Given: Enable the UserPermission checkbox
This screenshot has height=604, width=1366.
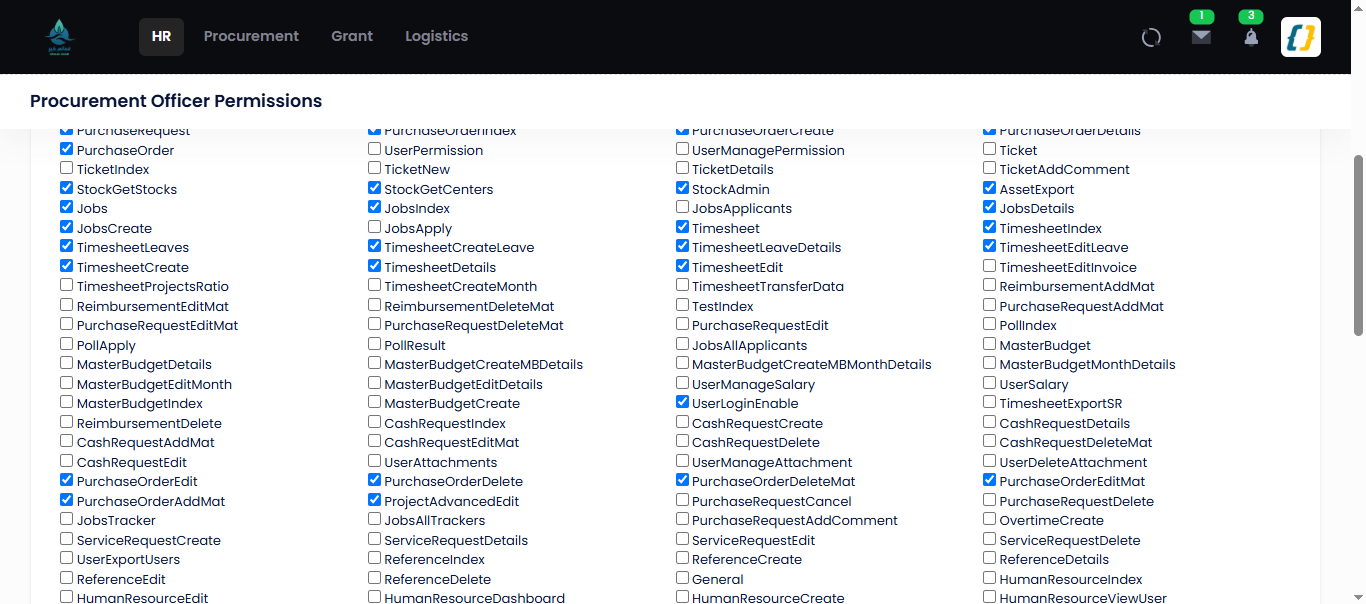Looking at the screenshot, I should click(375, 149).
